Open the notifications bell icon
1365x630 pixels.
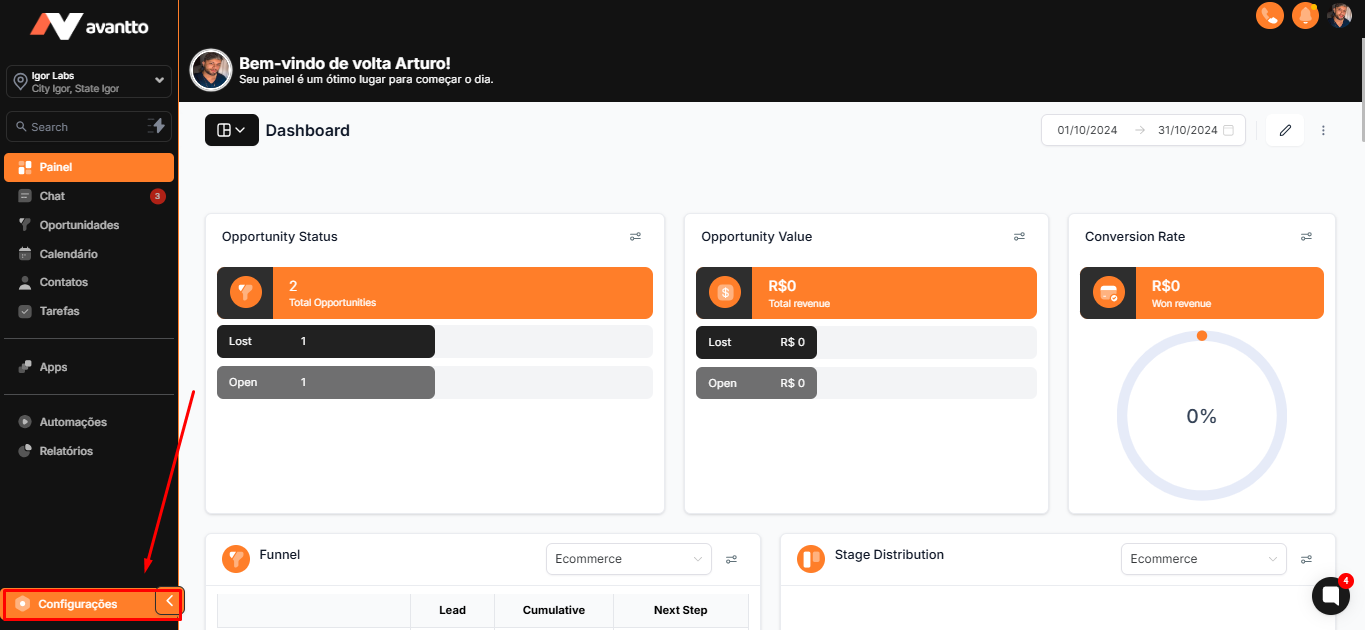click(1305, 15)
